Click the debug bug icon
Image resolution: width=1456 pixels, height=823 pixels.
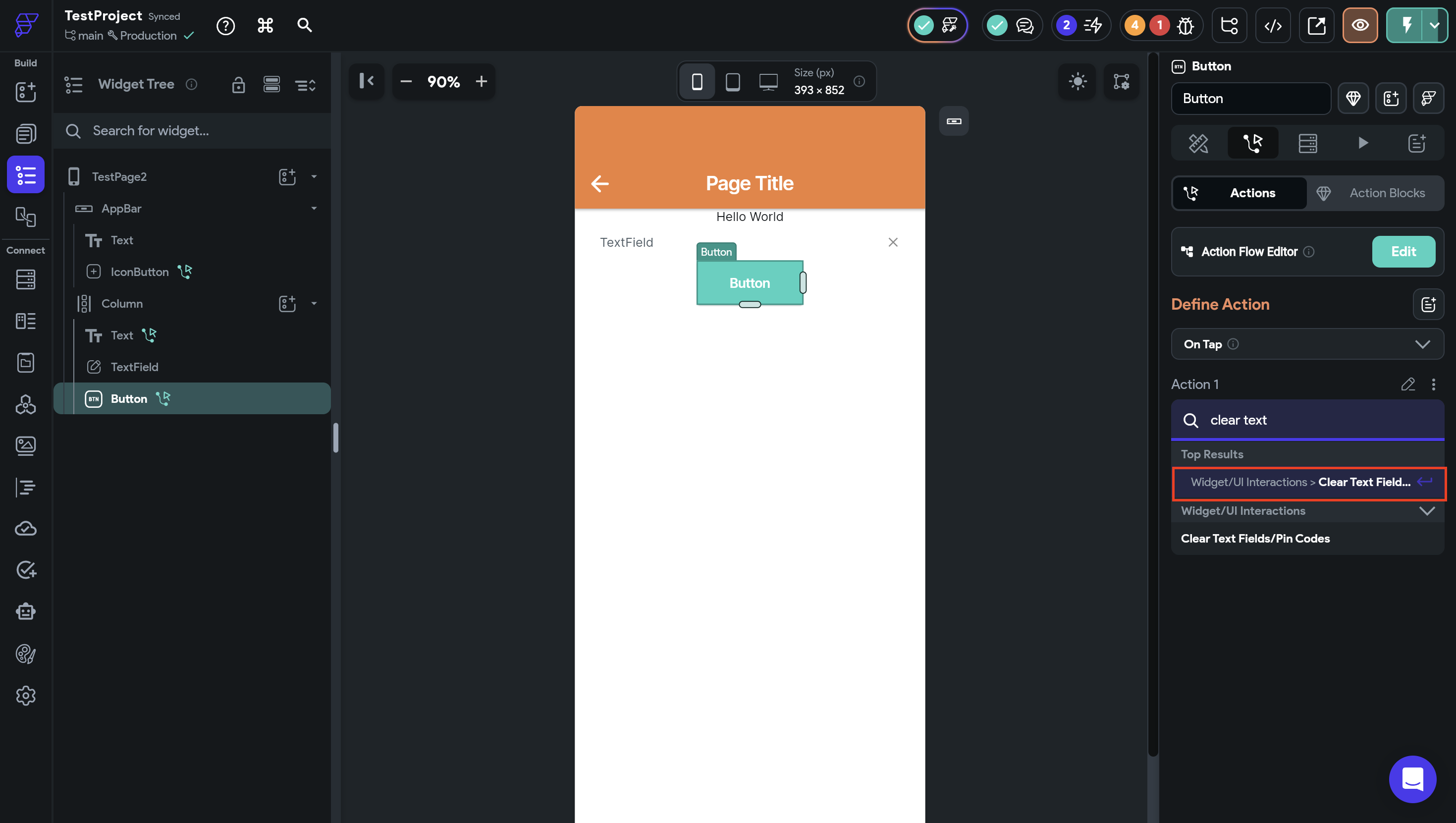(x=1186, y=25)
